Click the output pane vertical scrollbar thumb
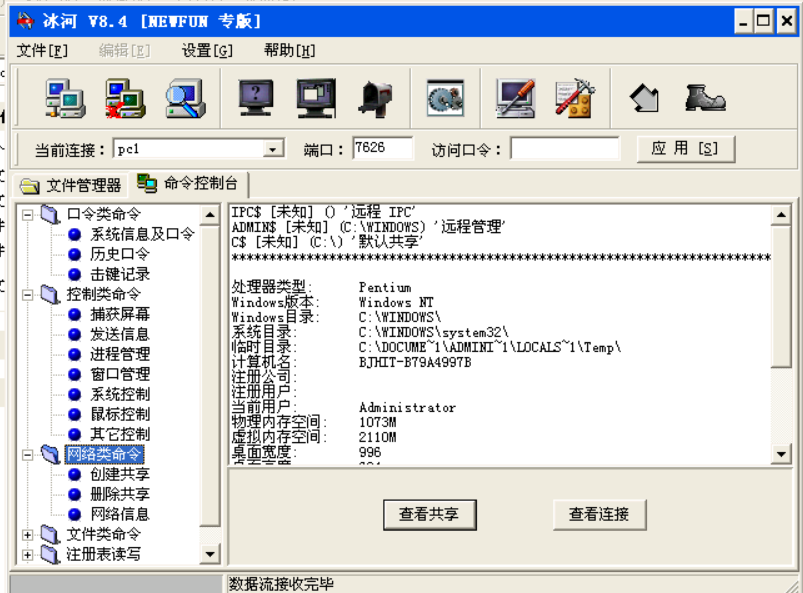803x593 pixels. (x=781, y=296)
